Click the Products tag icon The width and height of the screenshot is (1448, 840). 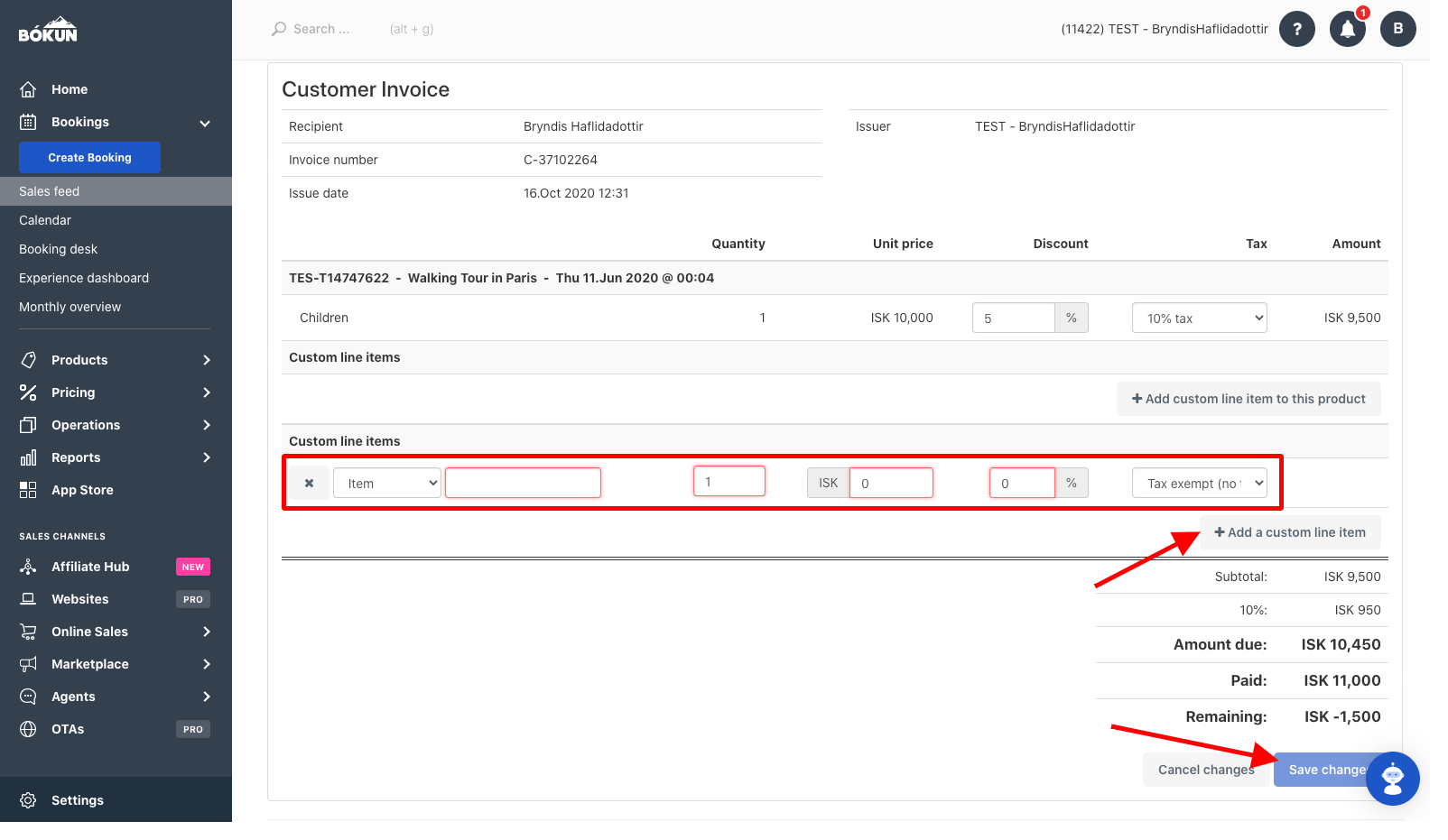click(28, 360)
